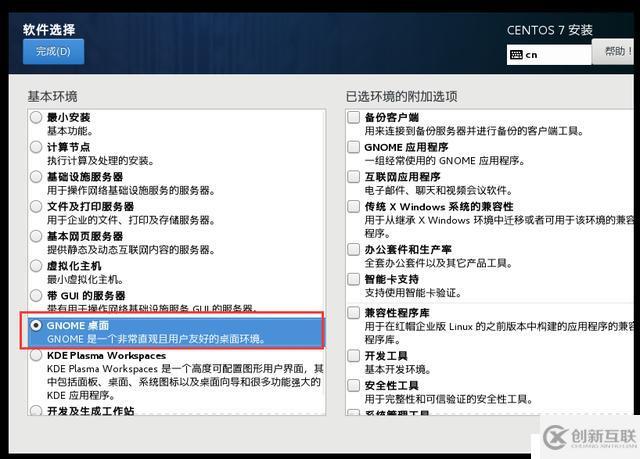
Task: Check the 备份客户端 checkbox
Action: [353, 117]
